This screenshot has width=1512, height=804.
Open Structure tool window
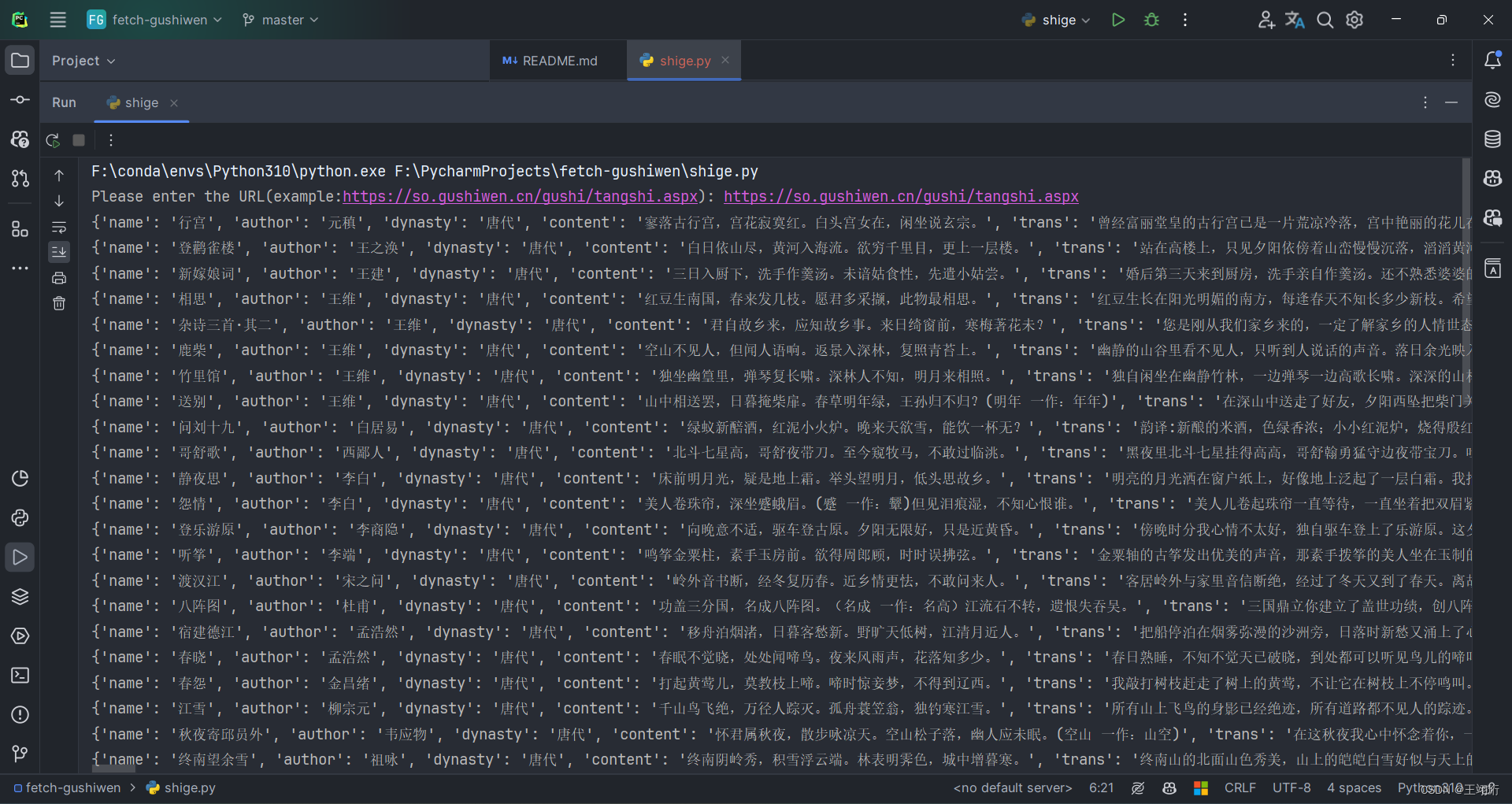point(20,229)
